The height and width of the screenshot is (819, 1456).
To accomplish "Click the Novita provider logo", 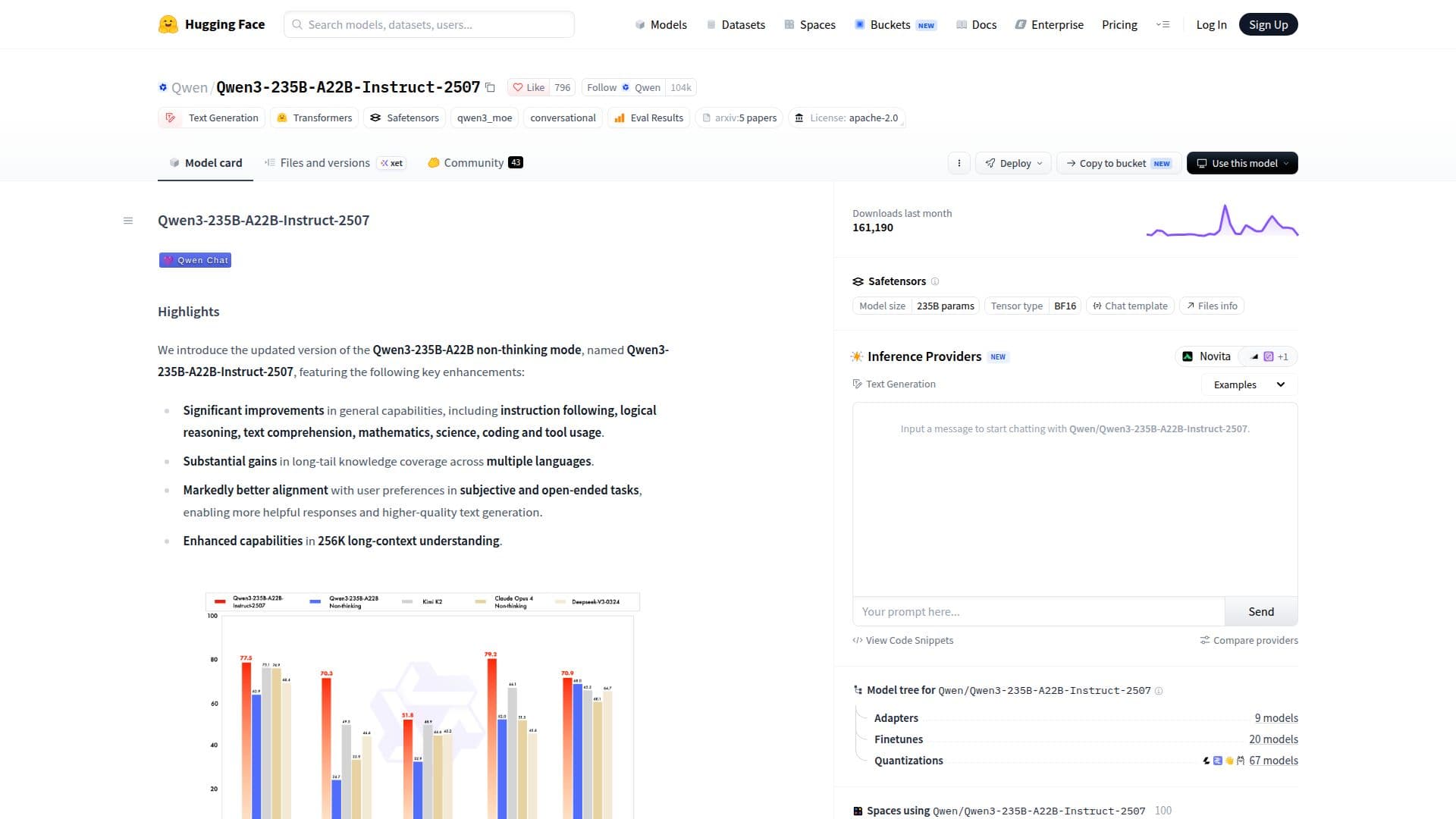I will (x=1188, y=356).
